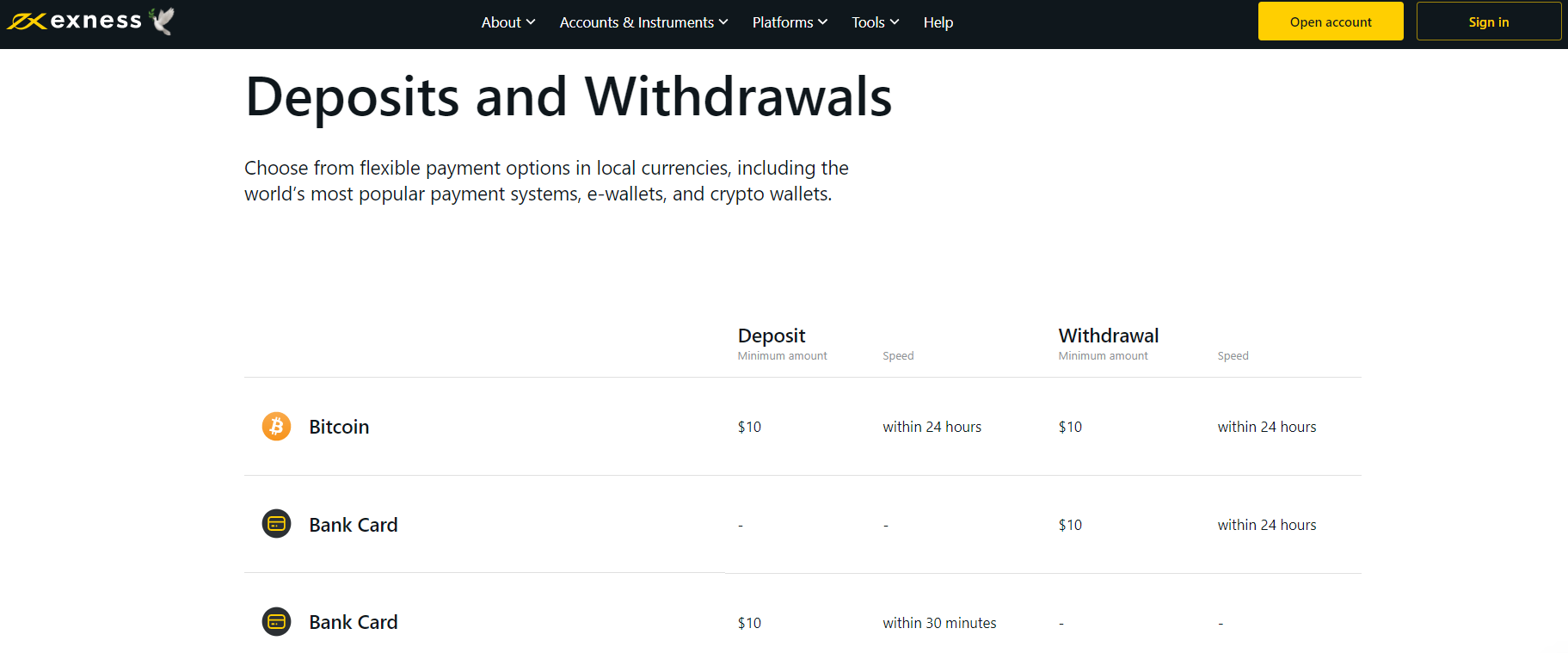Click the Exness logo in header
The width and height of the screenshot is (1568, 653).
coord(74,21)
